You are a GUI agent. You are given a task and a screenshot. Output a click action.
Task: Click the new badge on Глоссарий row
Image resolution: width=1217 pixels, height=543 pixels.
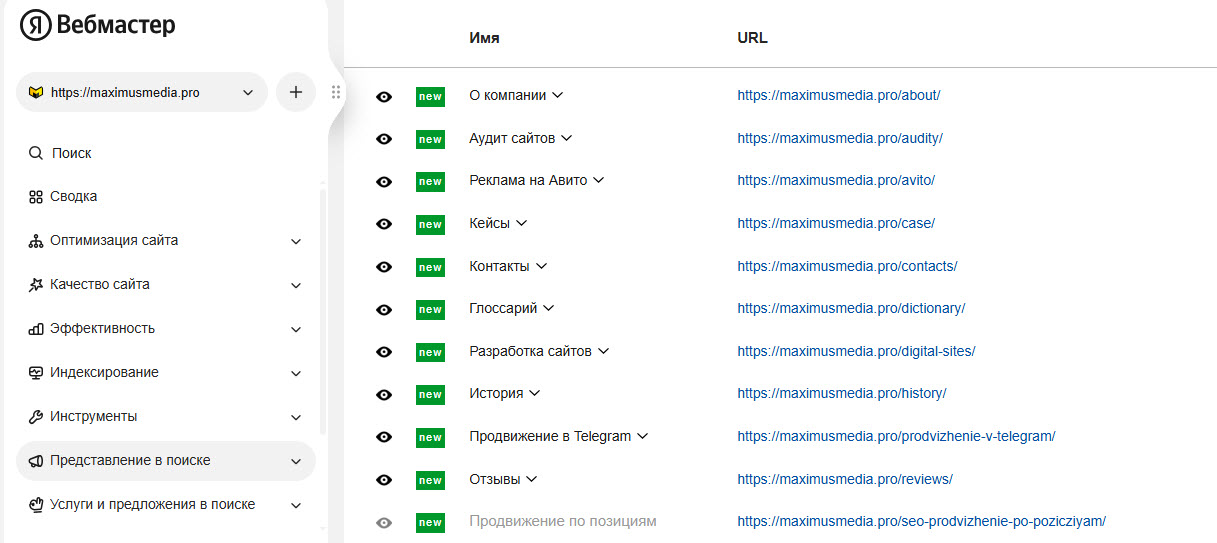click(430, 309)
